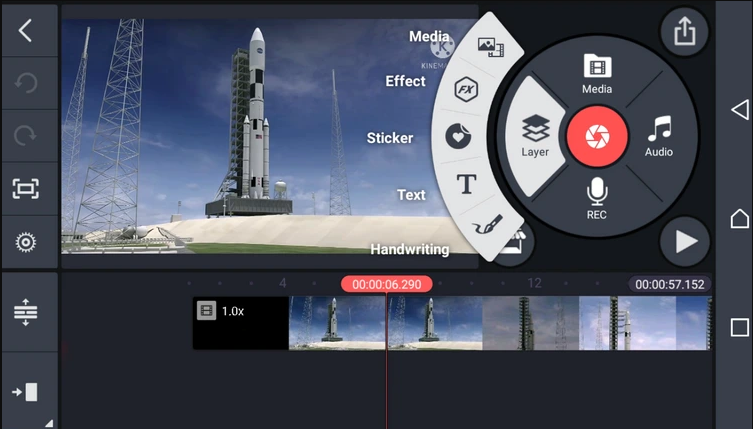The width and height of the screenshot is (753, 429).
Task: Choose the Effect FX layer icon
Action: pyautogui.click(x=464, y=89)
